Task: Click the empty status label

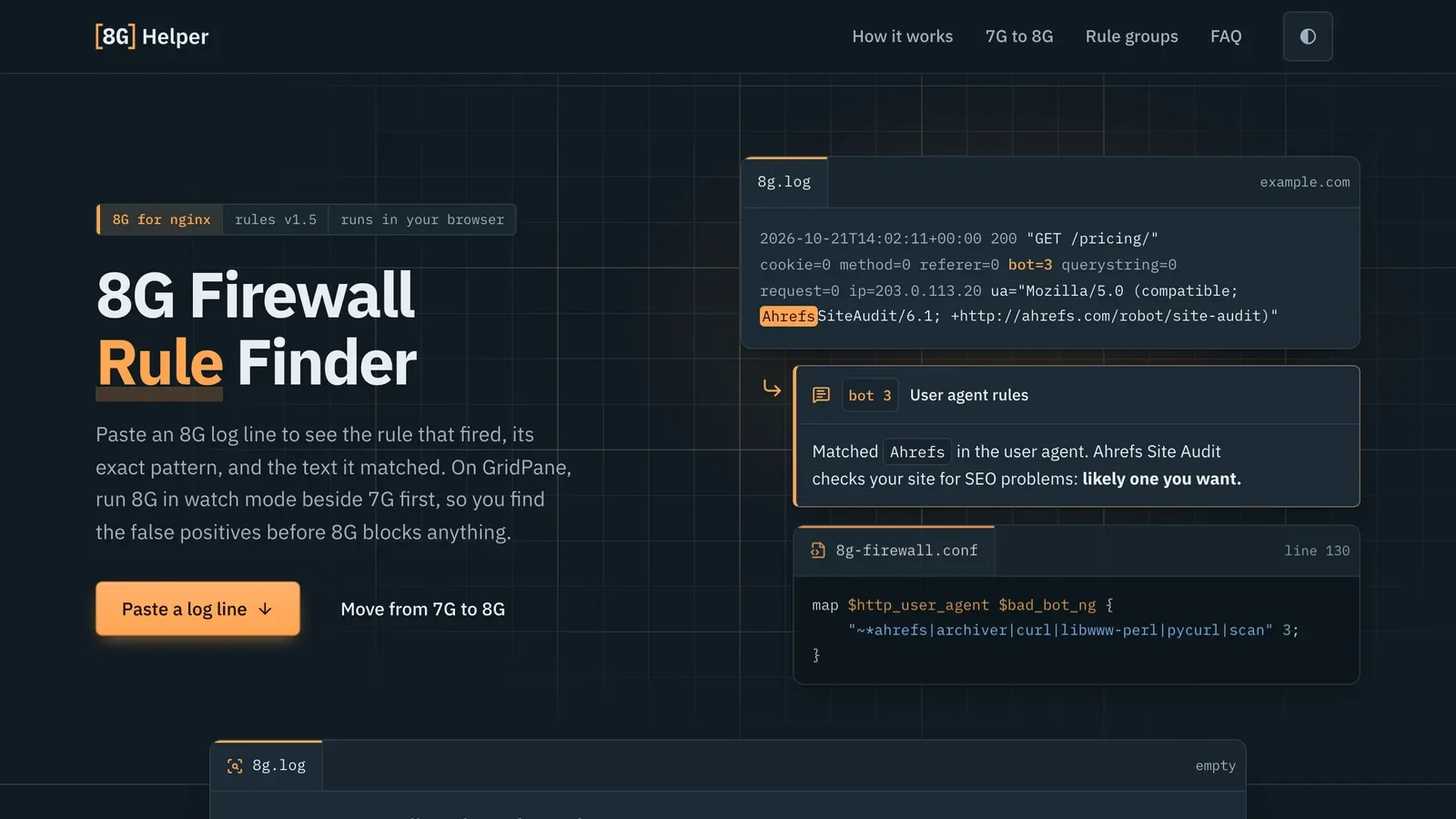Action: [x=1216, y=766]
